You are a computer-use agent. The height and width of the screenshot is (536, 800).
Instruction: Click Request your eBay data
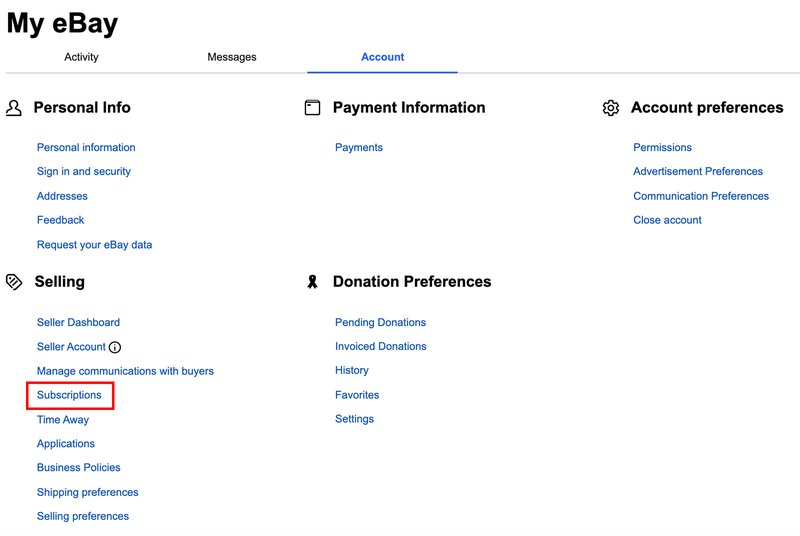click(x=94, y=245)
